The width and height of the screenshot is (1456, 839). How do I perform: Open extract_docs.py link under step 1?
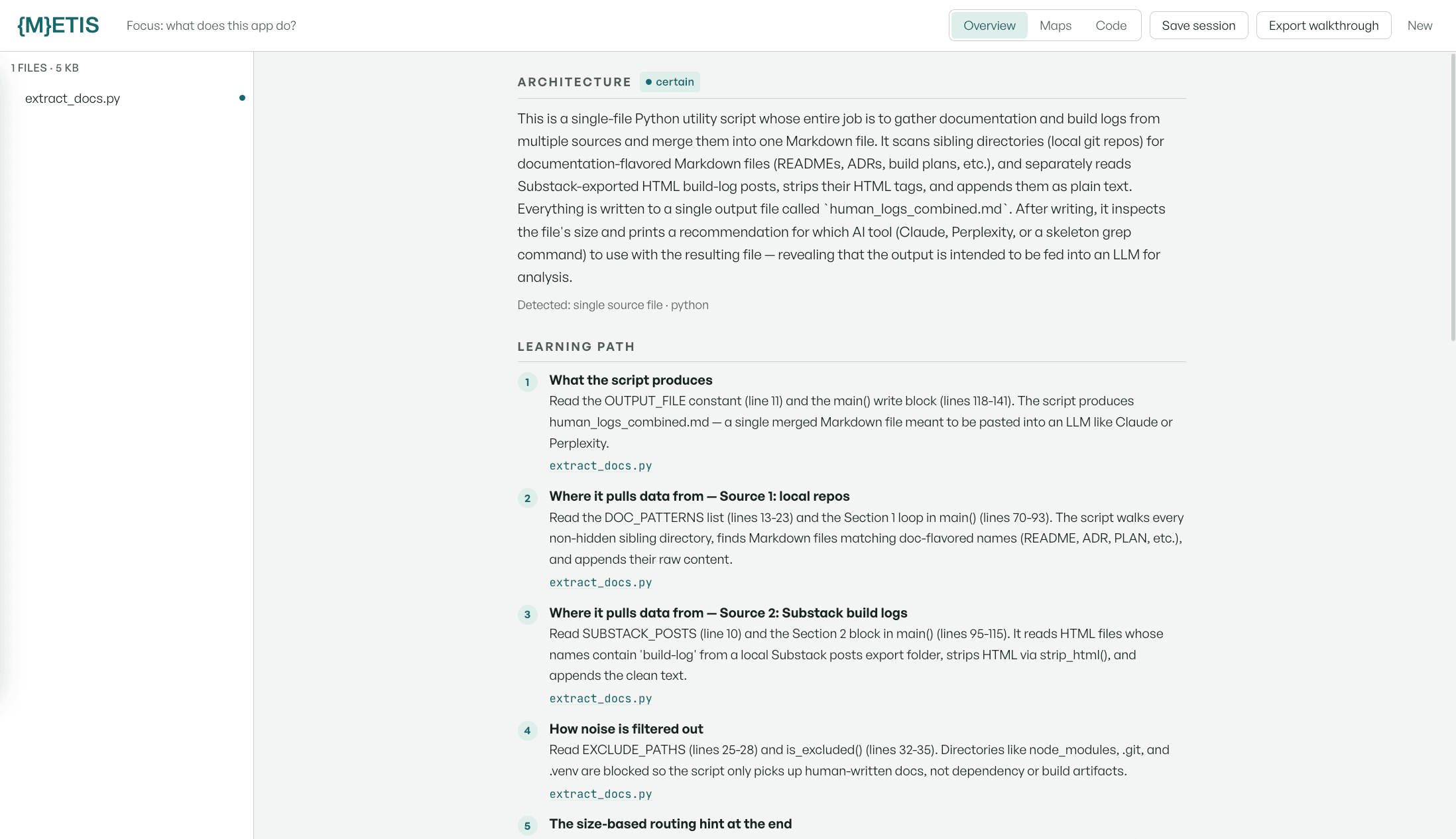coord(601,466)
